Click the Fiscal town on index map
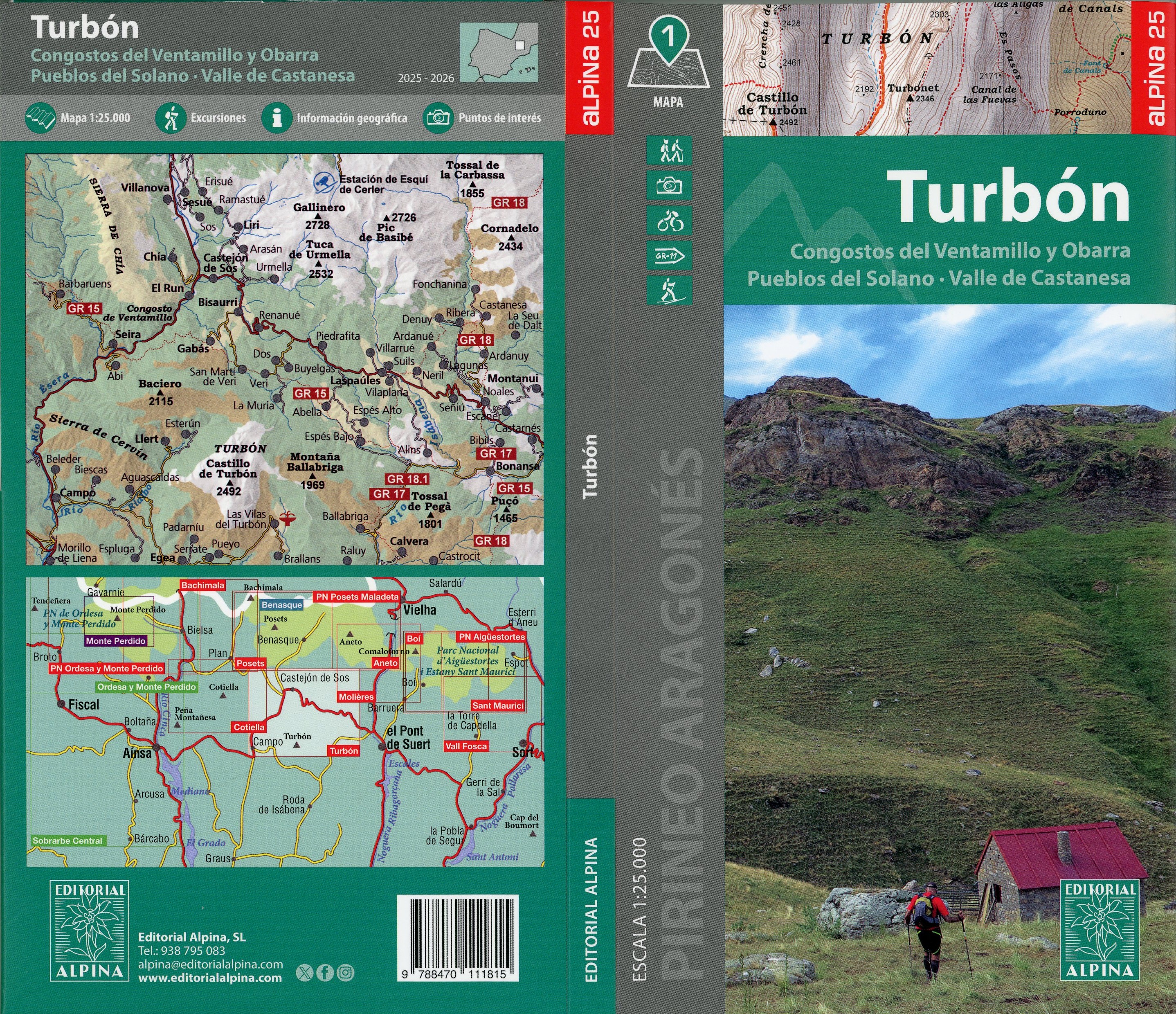The width and height of the screenshot is (1176, 1014). pos(83,705)
